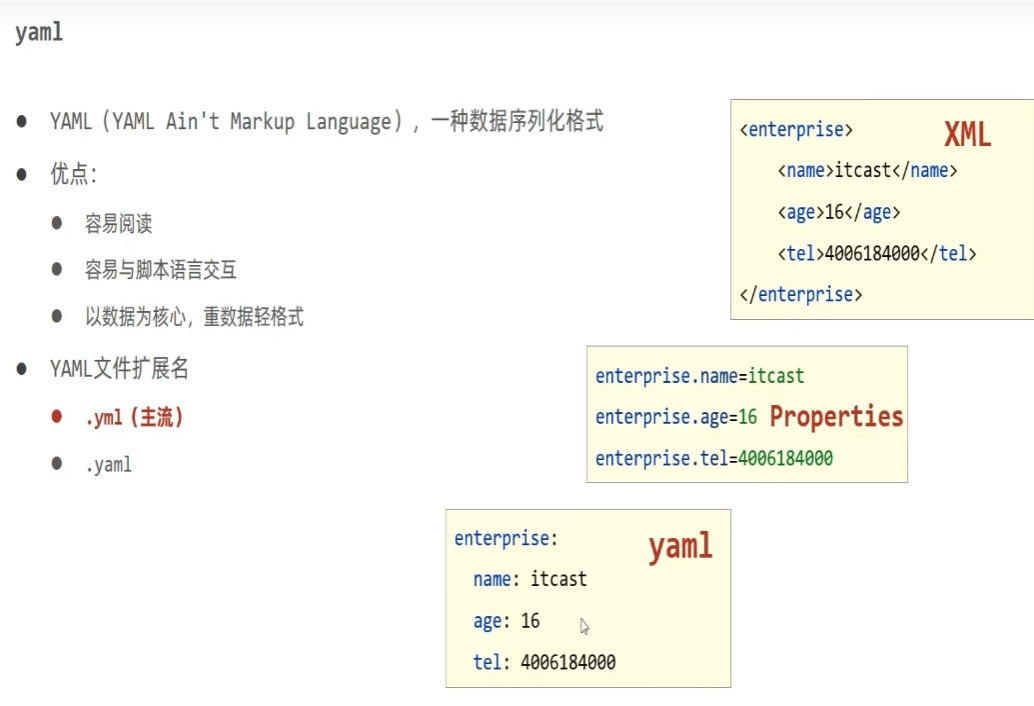Click the <tel>4006184000</tel> XML line
Viewport: 1034px width, 706px height.
876,254
